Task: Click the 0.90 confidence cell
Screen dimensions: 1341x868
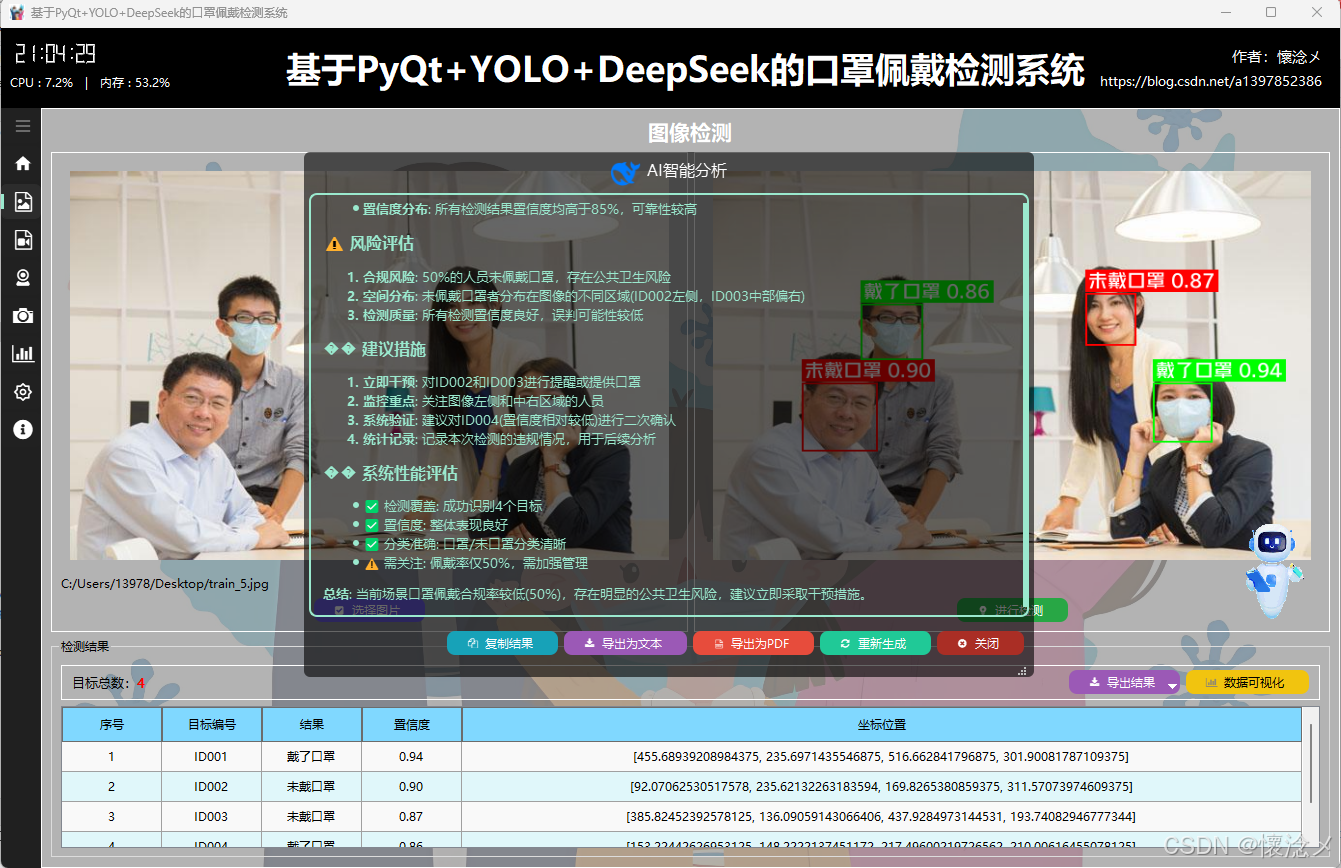Action: coord(412,787)
